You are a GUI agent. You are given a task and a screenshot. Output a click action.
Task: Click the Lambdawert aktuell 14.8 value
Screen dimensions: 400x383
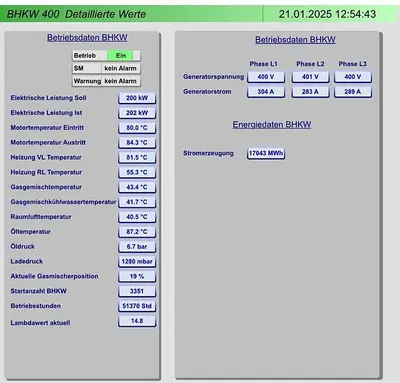[137, 321]
